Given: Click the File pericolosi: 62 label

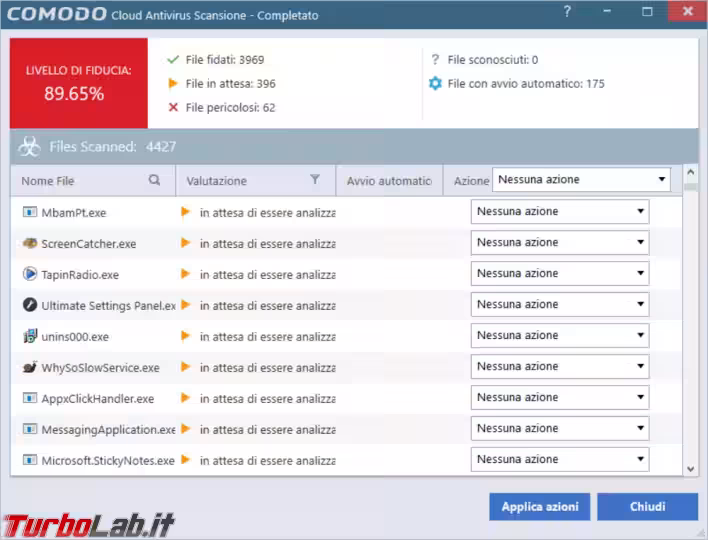Looking at the screenshot, I should coord(230,107).
